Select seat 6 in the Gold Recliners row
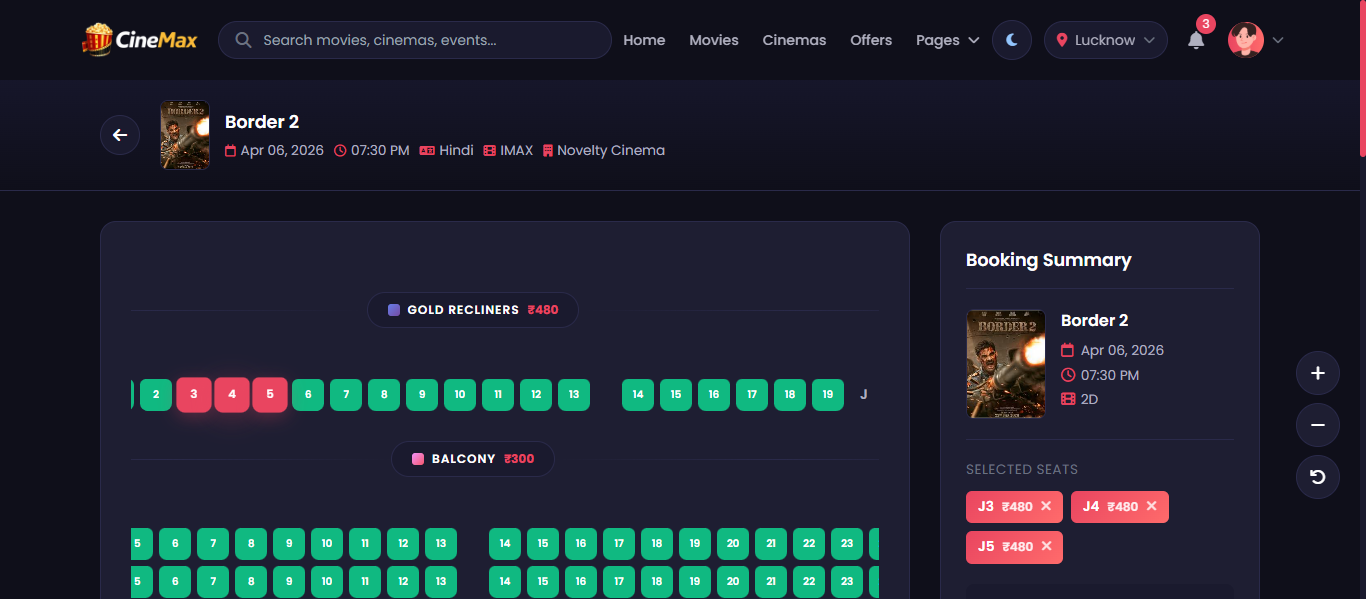Image resolution: width=1366 pixels, height=599 pixels. pyautogui.click(x=308, y=394)
